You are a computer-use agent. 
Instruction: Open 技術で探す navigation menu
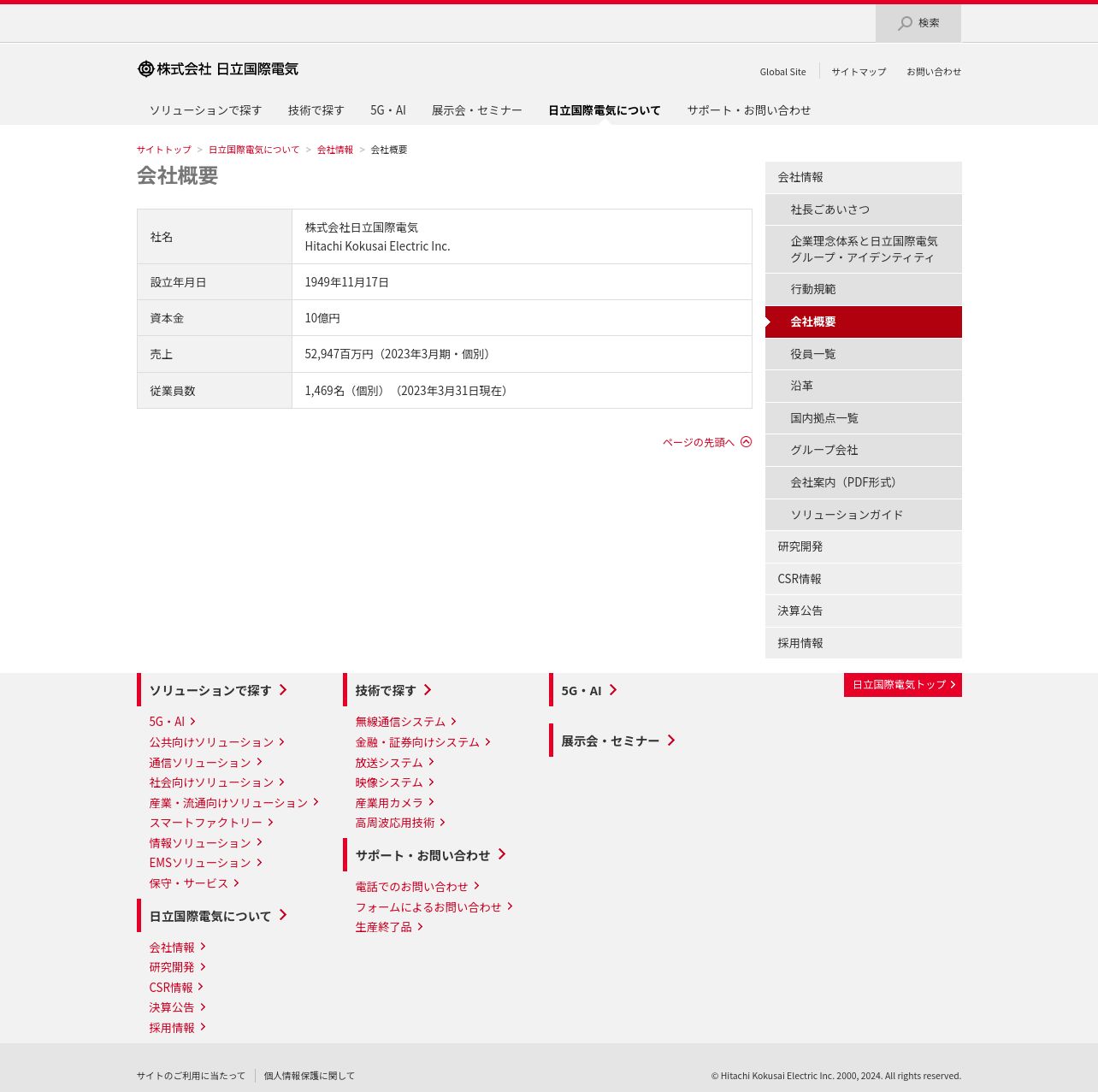click(x=316, y=110)
